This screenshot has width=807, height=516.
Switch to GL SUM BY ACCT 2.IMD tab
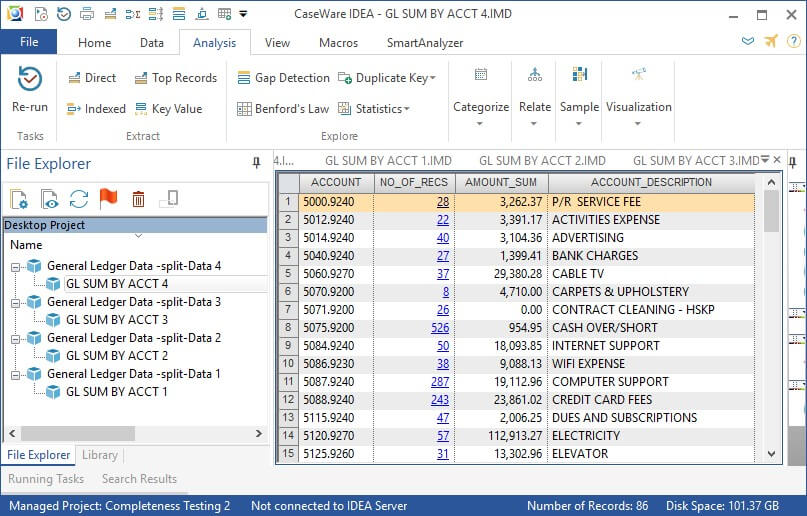[x=542, y=161]
